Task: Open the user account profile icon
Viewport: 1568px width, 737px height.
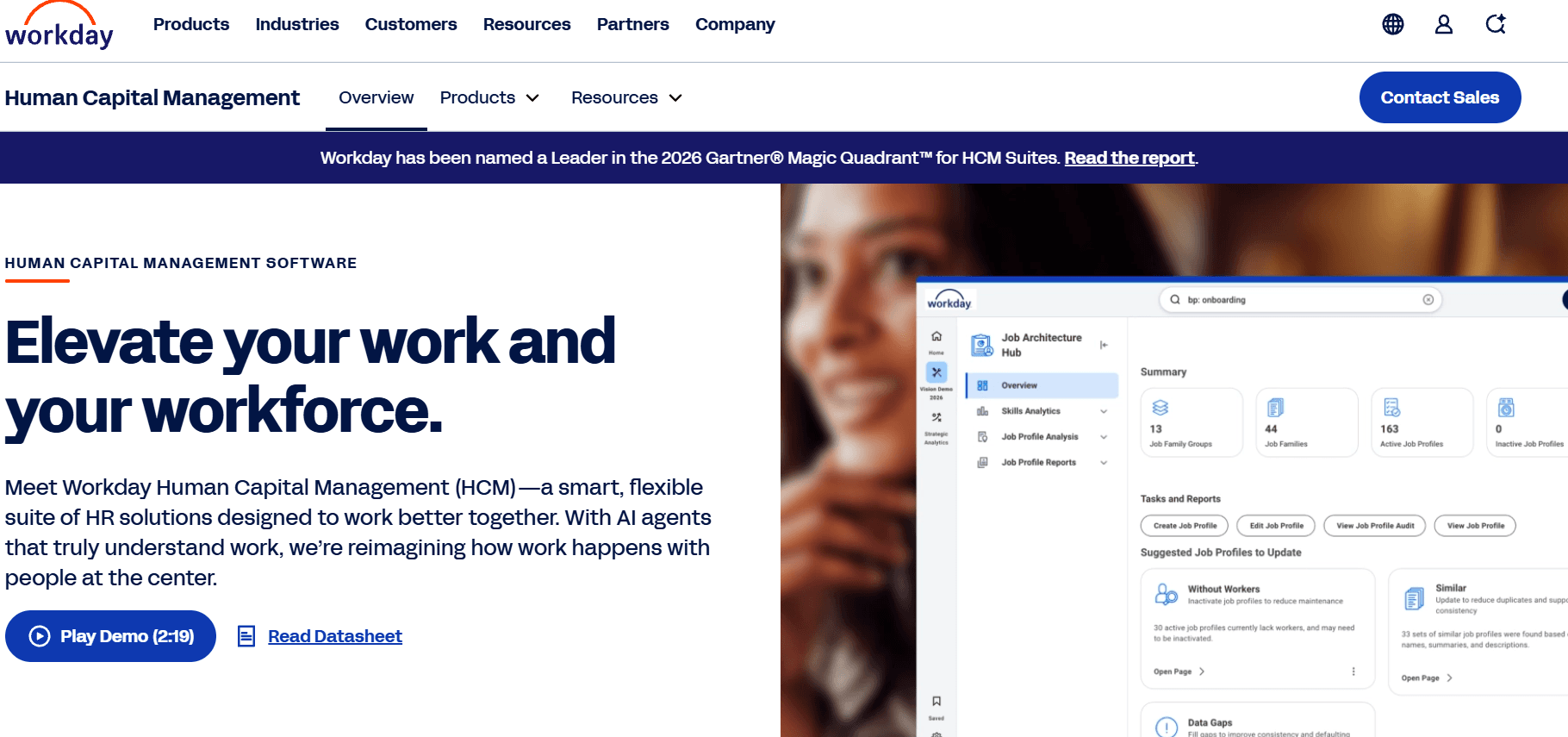Action: coord(1444,24)
